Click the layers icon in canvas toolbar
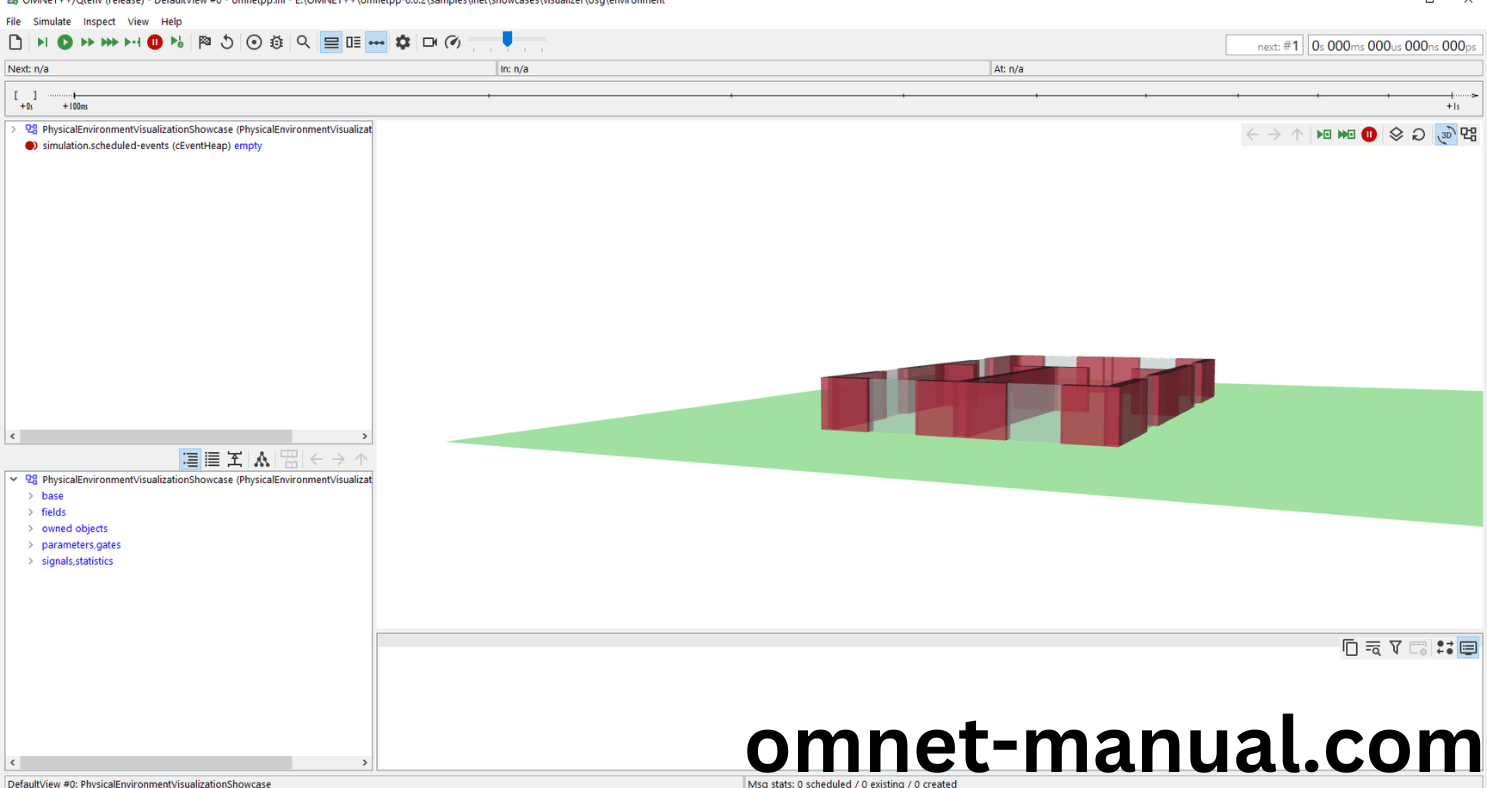 [x=1396, y=134]
